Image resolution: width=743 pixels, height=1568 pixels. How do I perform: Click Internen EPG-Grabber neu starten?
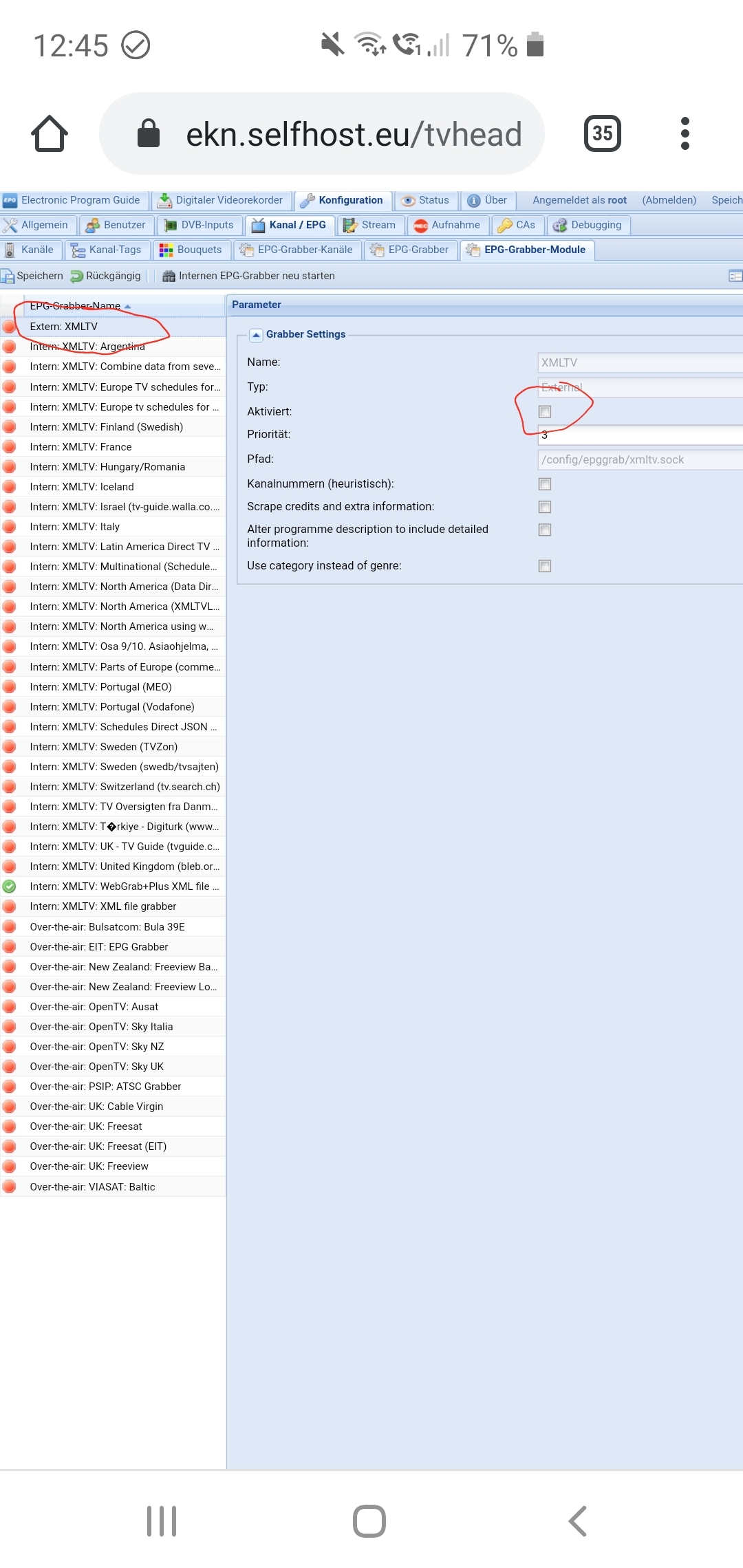point(249,276)
